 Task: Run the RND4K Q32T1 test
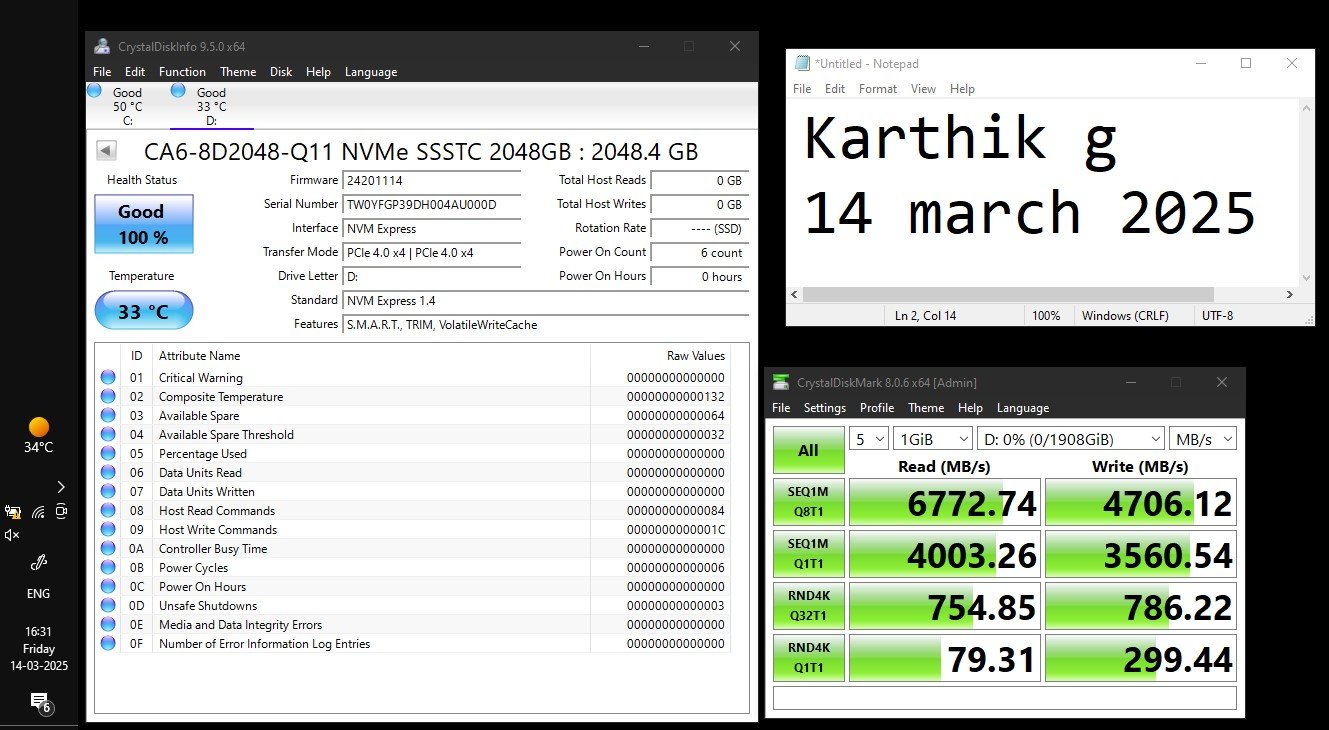[808, 606]
